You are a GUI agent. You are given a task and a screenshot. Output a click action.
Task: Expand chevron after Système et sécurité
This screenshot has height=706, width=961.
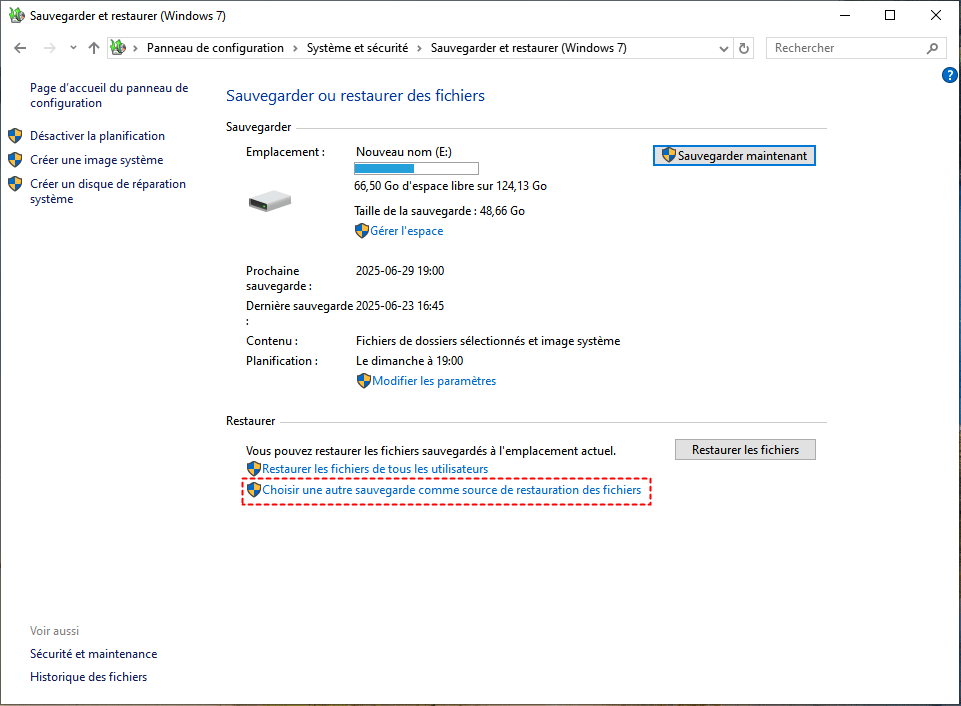tap(419, 48)
